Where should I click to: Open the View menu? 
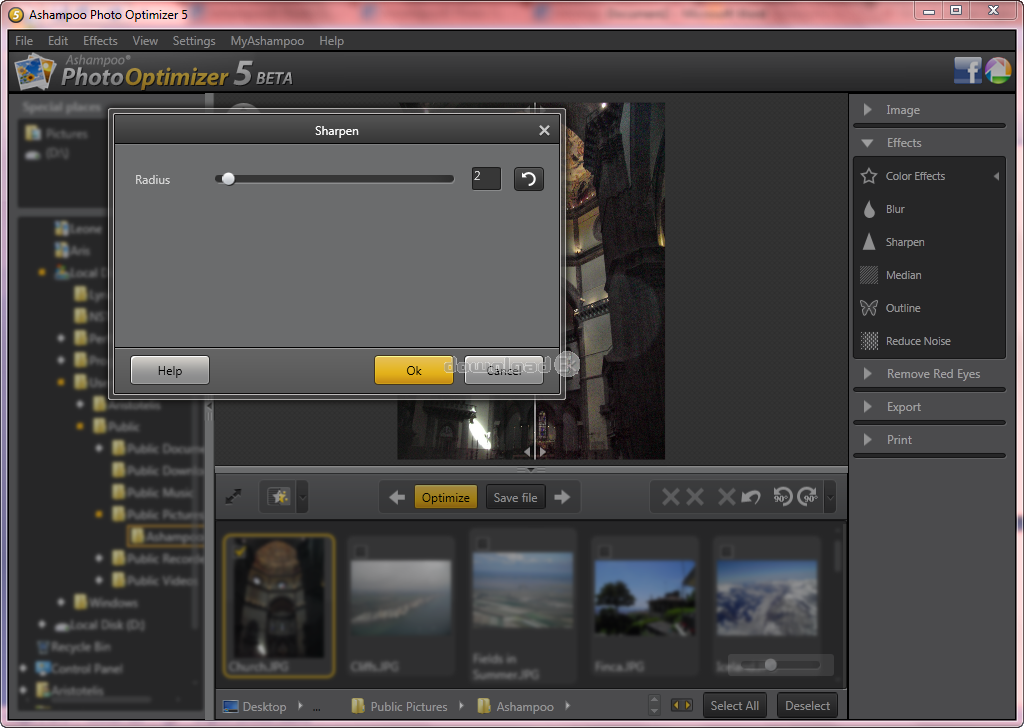(x=145, y=40)
